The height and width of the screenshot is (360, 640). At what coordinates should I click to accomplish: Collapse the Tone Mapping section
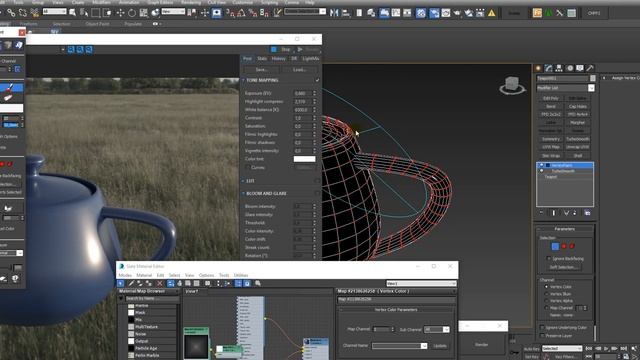[x=244, y=80]
